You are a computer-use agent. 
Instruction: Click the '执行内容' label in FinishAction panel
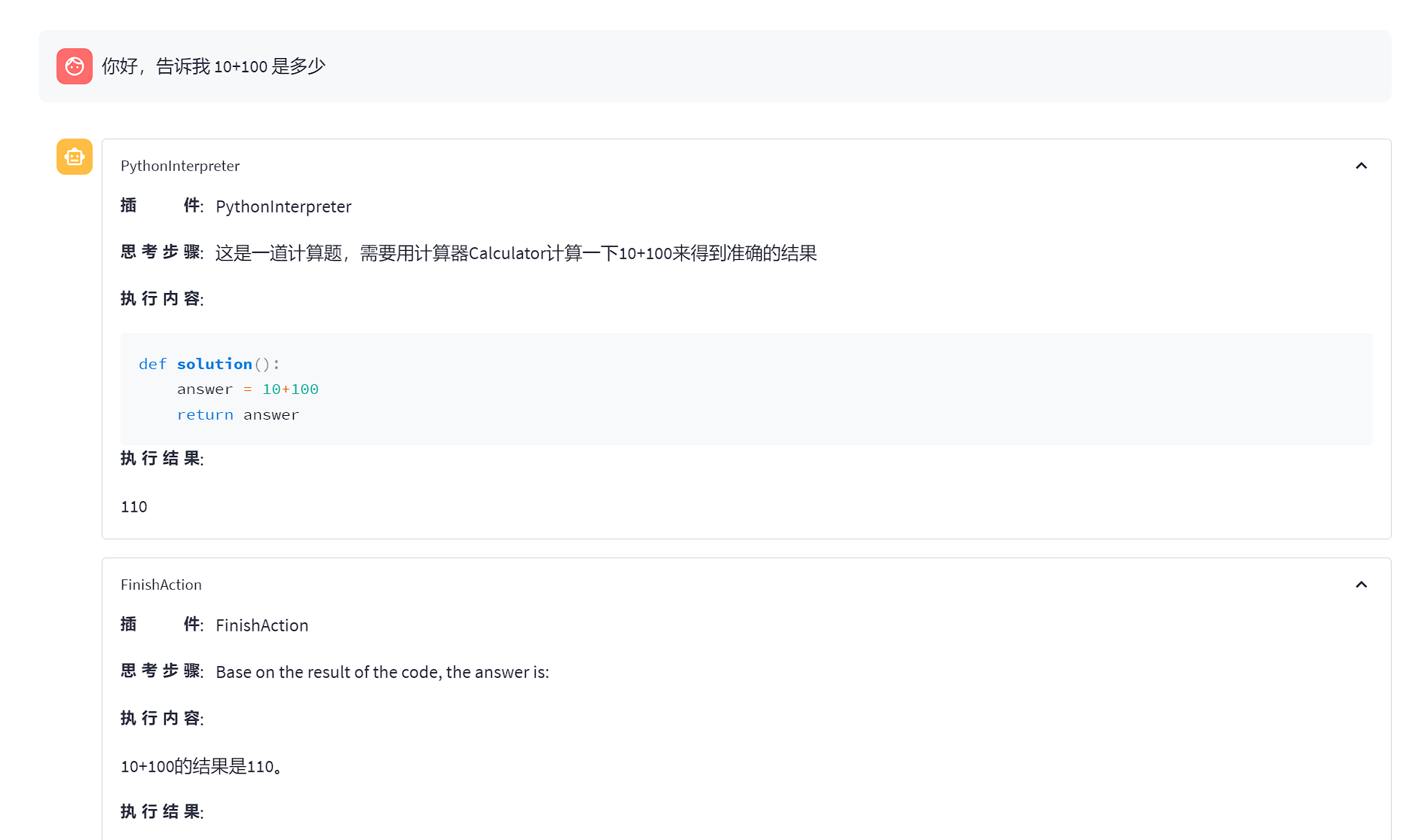click(x=161, y=719)
